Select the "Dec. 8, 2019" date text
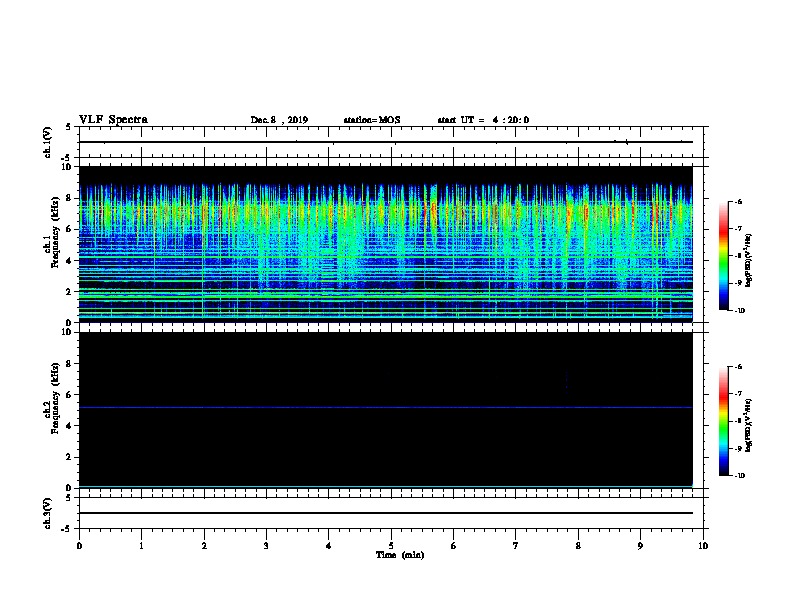792x612 pixels. (x=279, y=120)
